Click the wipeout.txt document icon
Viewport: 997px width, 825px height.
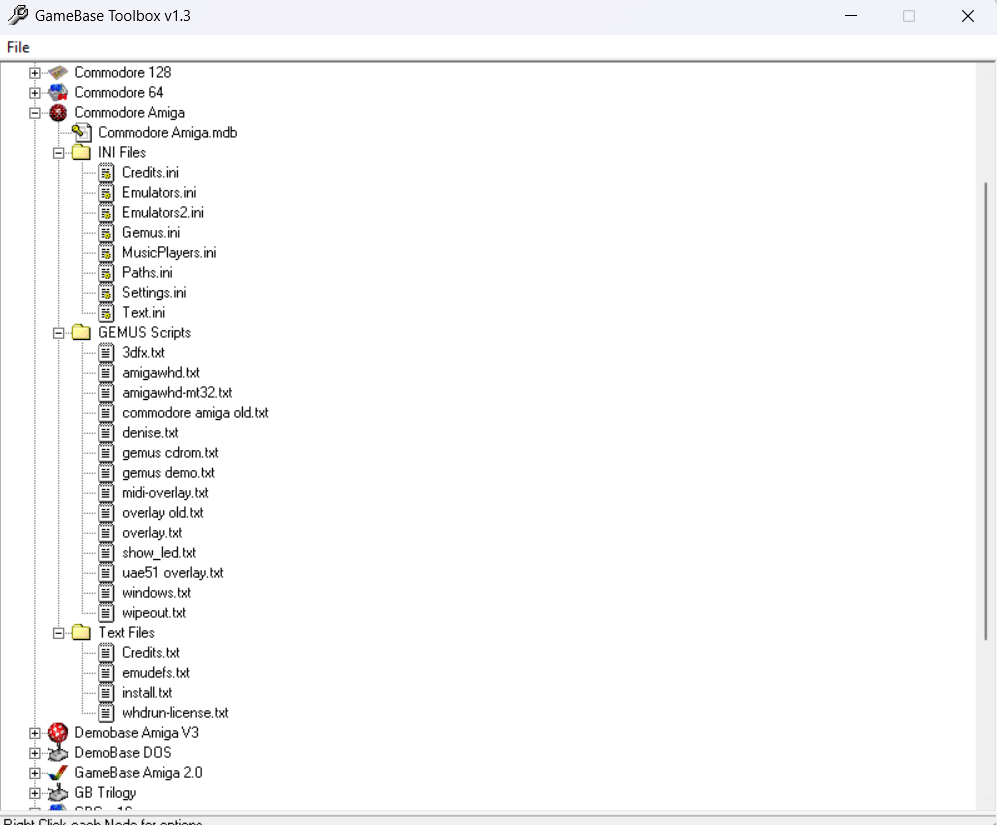pos(106,613)
